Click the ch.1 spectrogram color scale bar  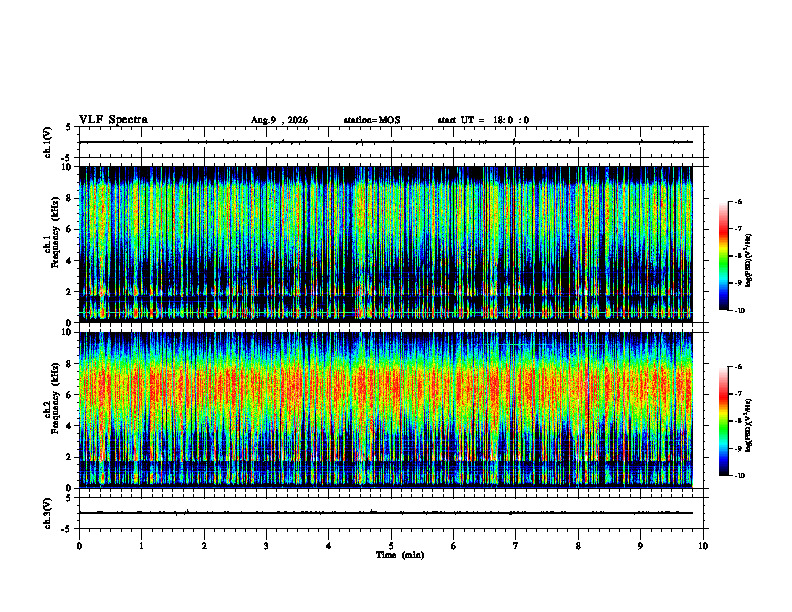[723, 256]
